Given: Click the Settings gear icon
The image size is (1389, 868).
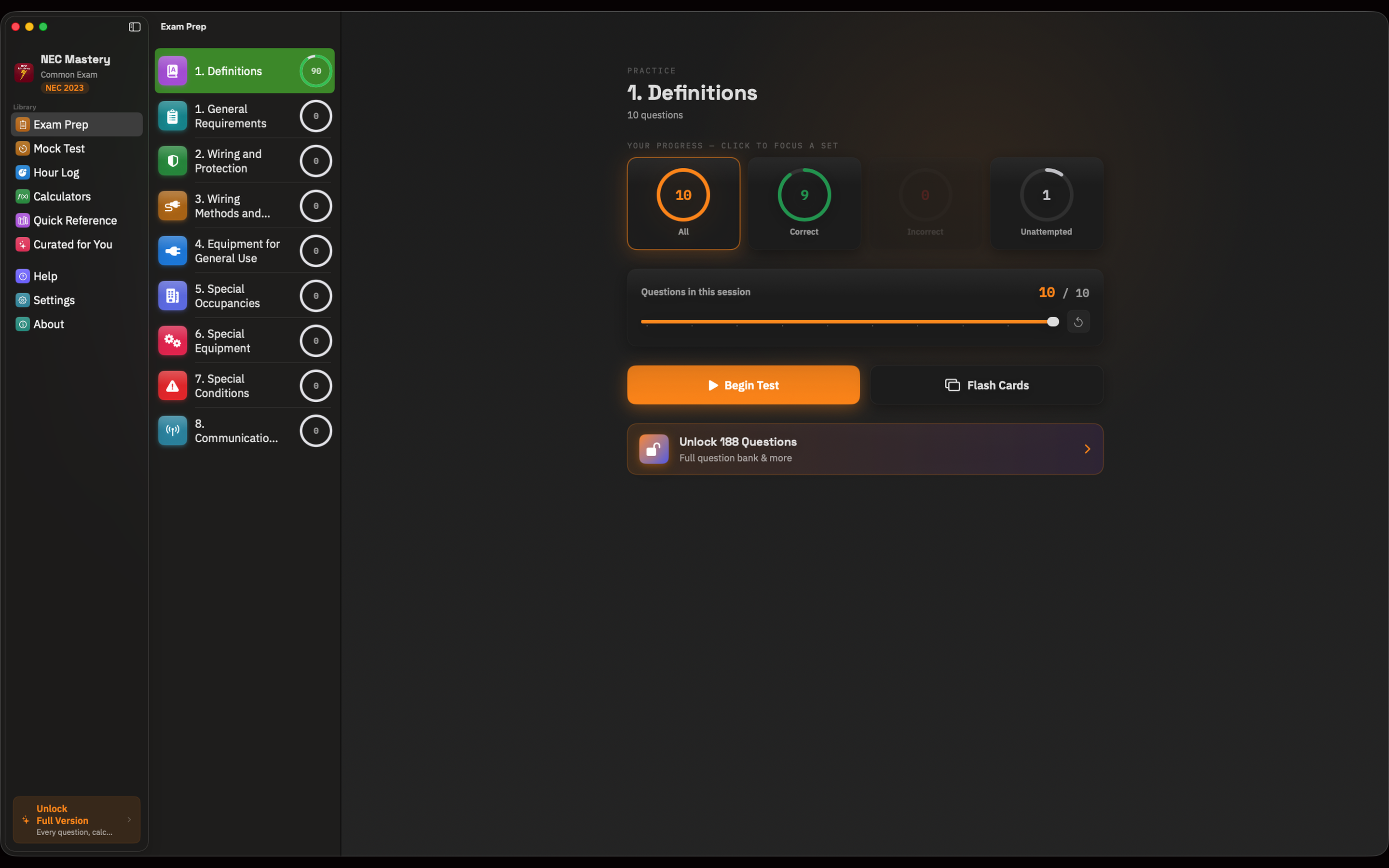Looking at the screenshot, I should click(x=22, y=300).
